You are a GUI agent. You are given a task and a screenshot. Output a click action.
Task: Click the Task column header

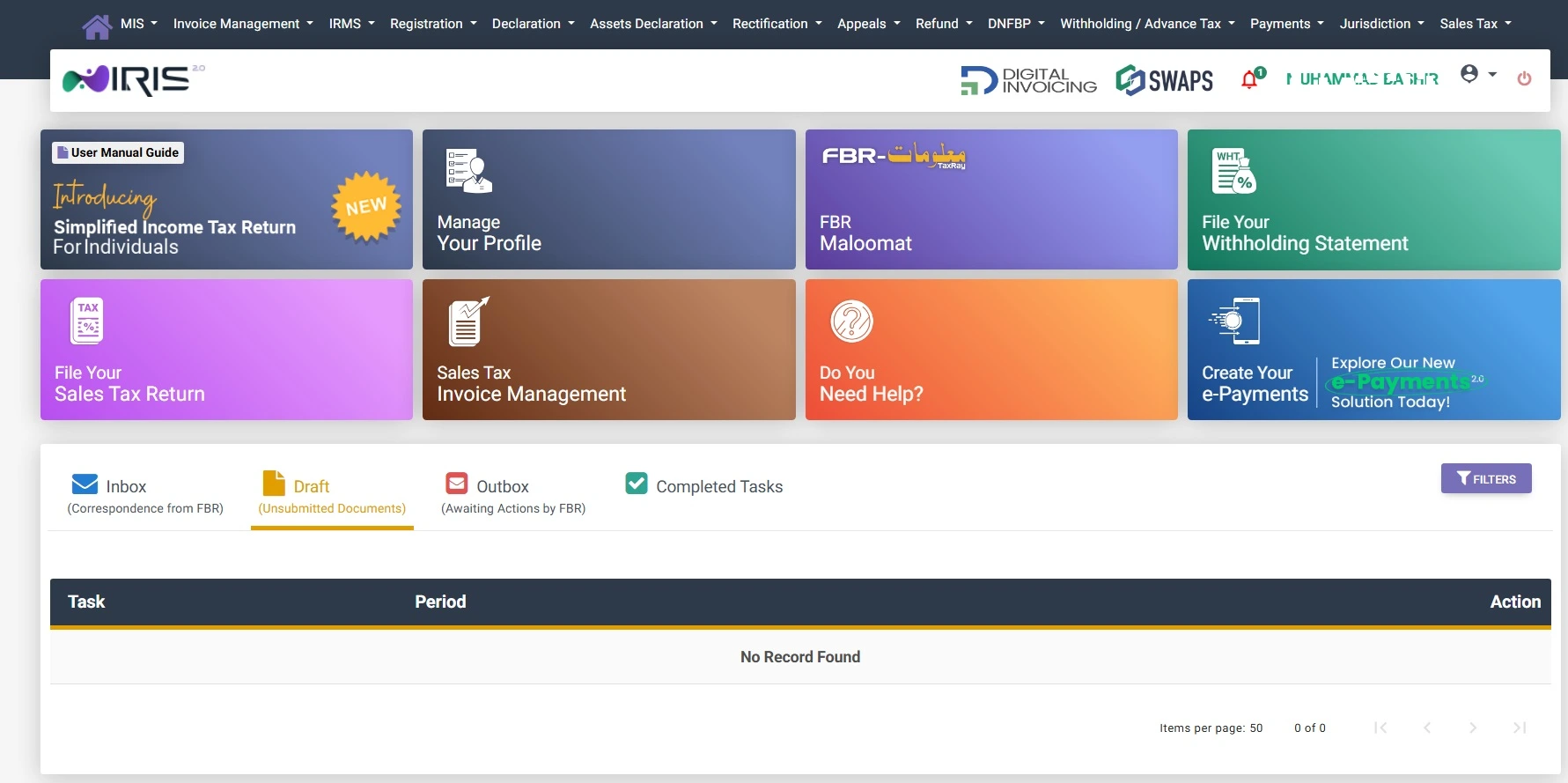86,602
